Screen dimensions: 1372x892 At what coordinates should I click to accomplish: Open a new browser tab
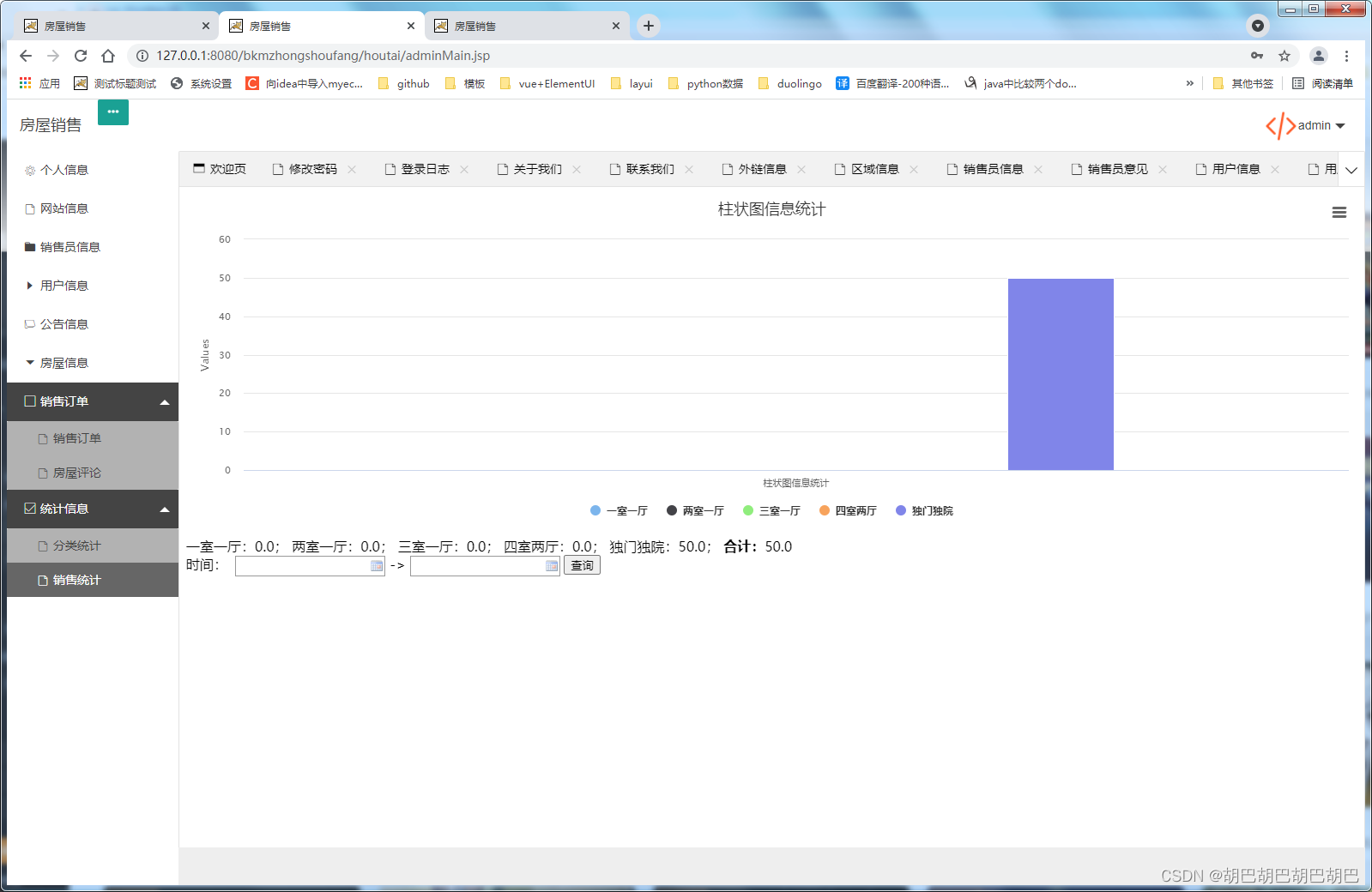[x=649, y=26]
